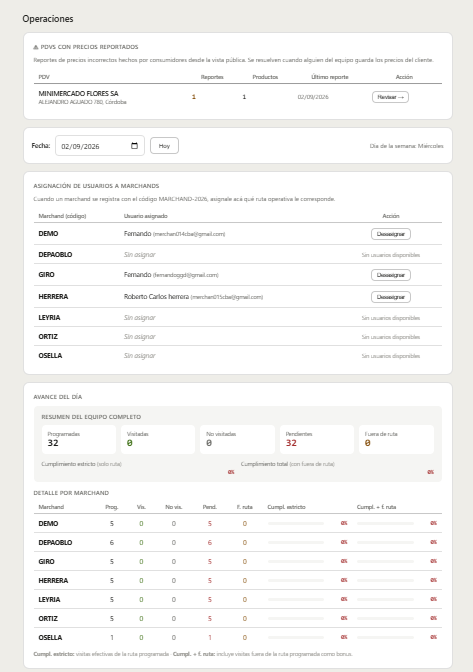The image size is (473, 672).
Task: Open the calendar picker icon in Fecha field
Action: click(134, 146)
